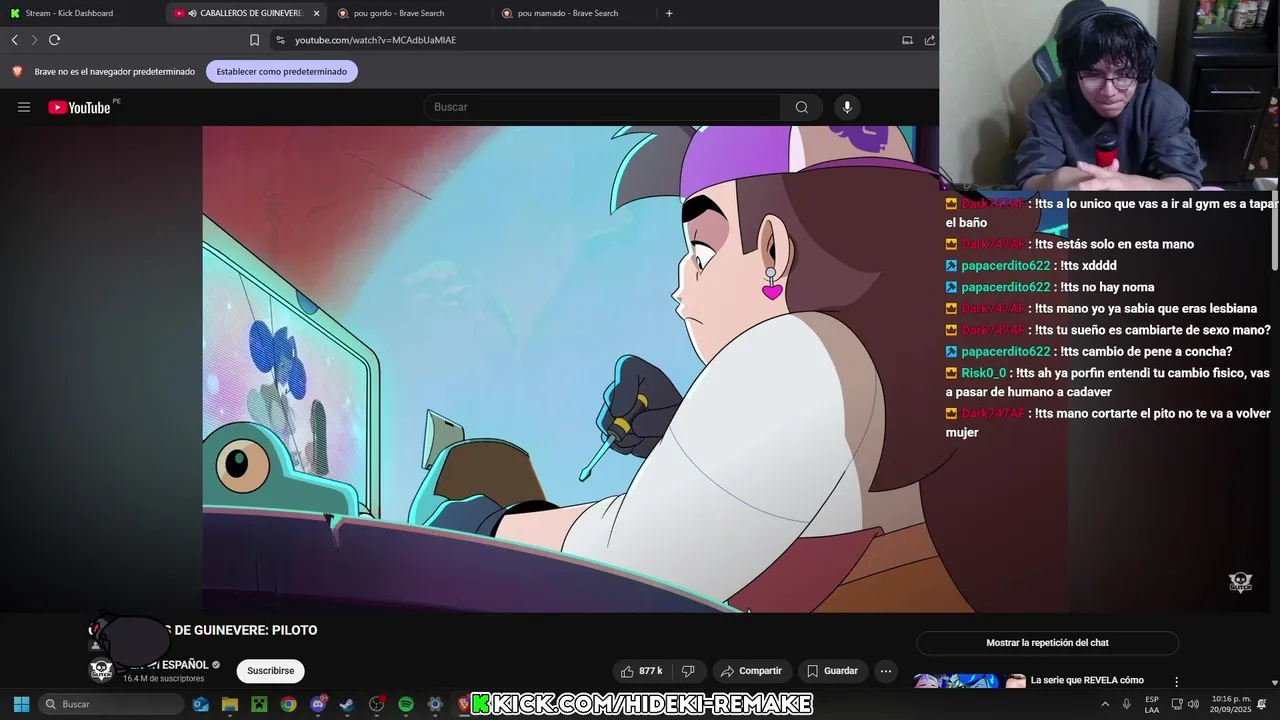
Task: Open Spotify from the taskbar
Action: (406, 704)
